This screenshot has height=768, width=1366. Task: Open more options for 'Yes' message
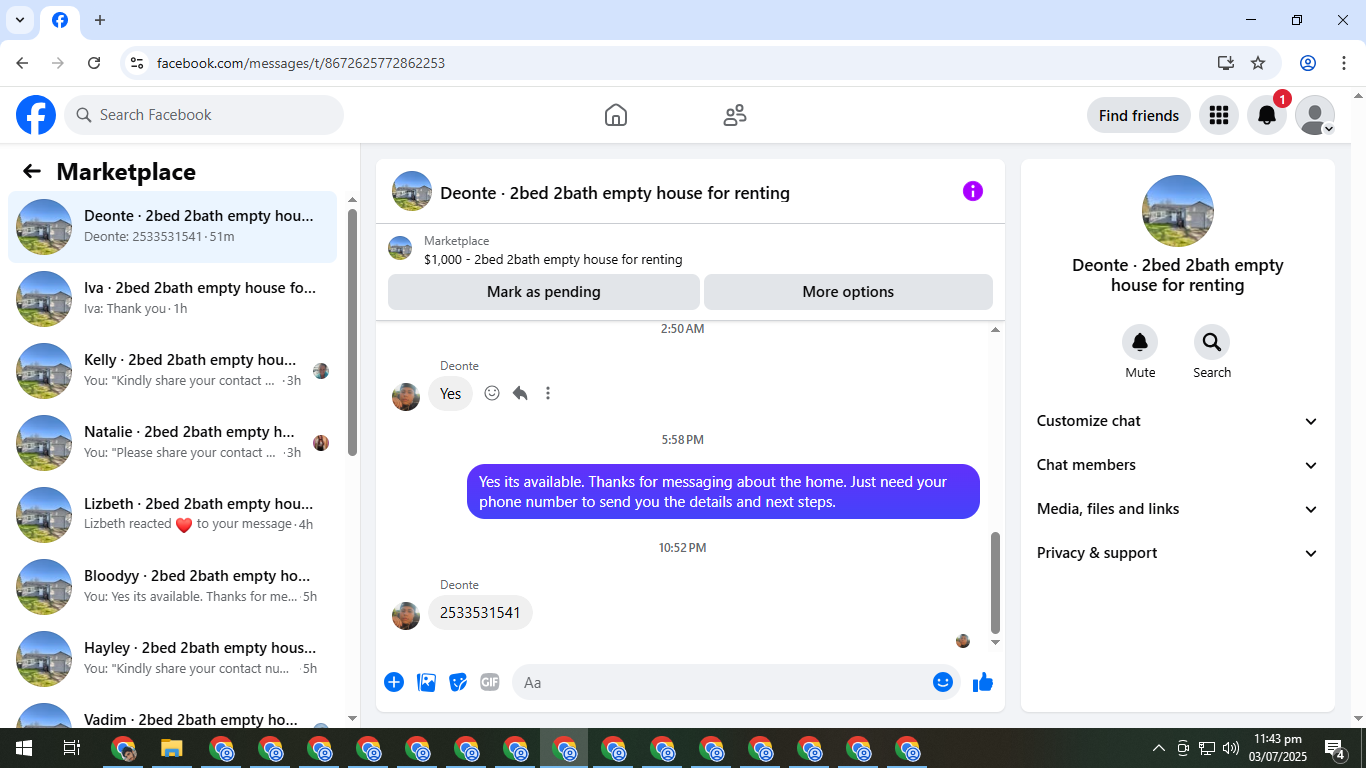coord(548,393)
